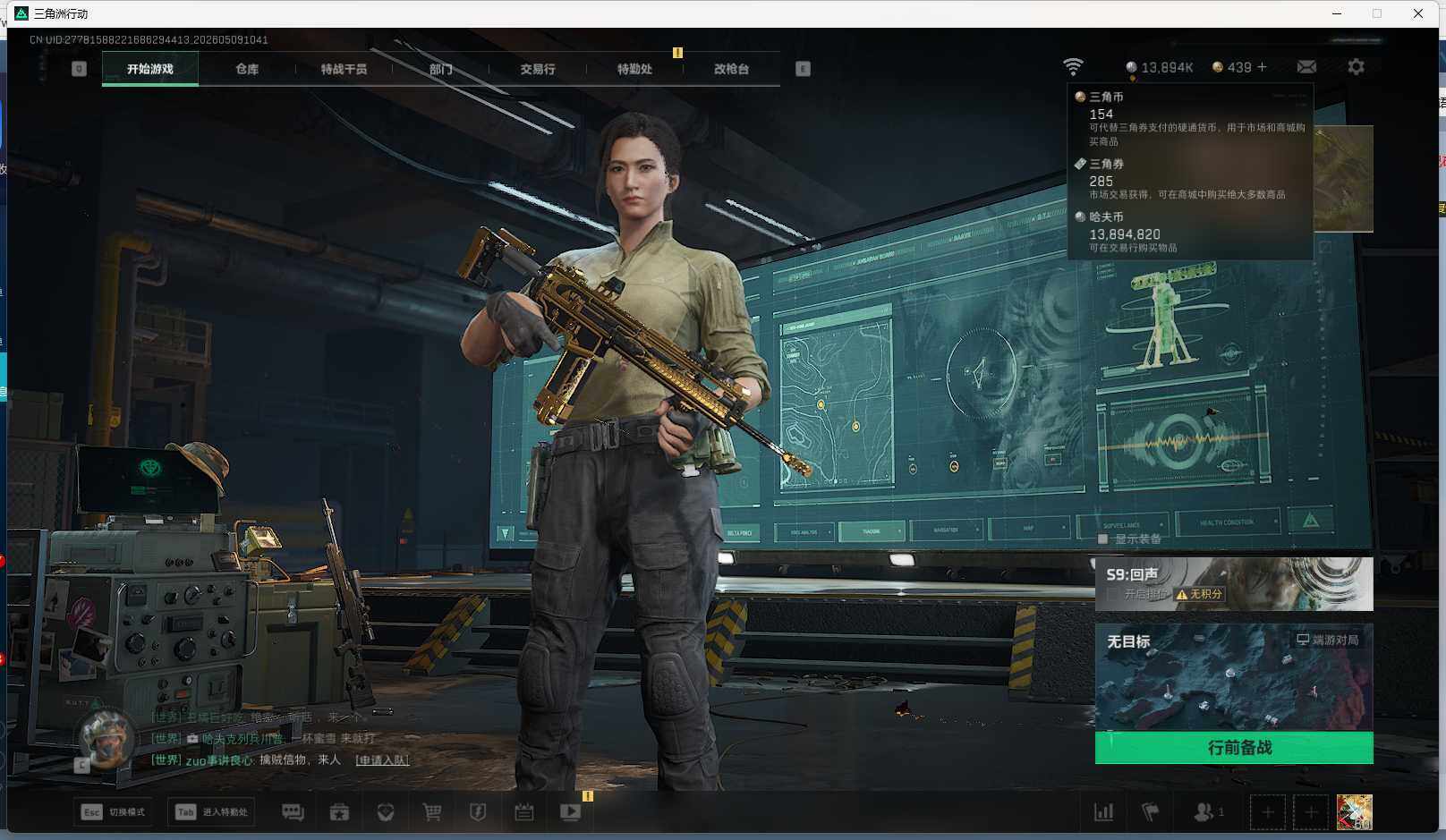Open the lightning shield icon
The height and width of the screenshot is (840, 1446).
478,812
